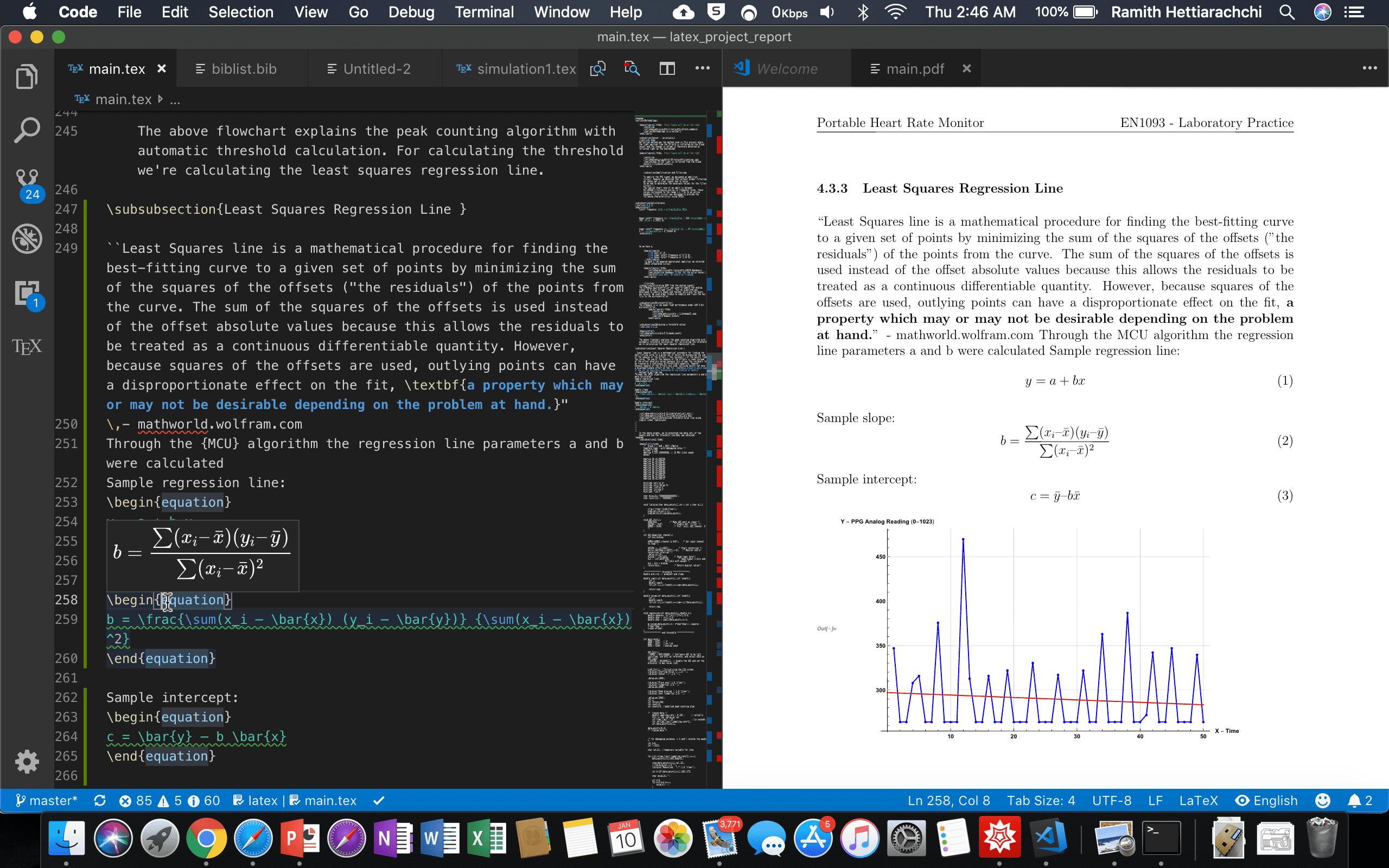Toggle the split editor view icon

[666, 68]
